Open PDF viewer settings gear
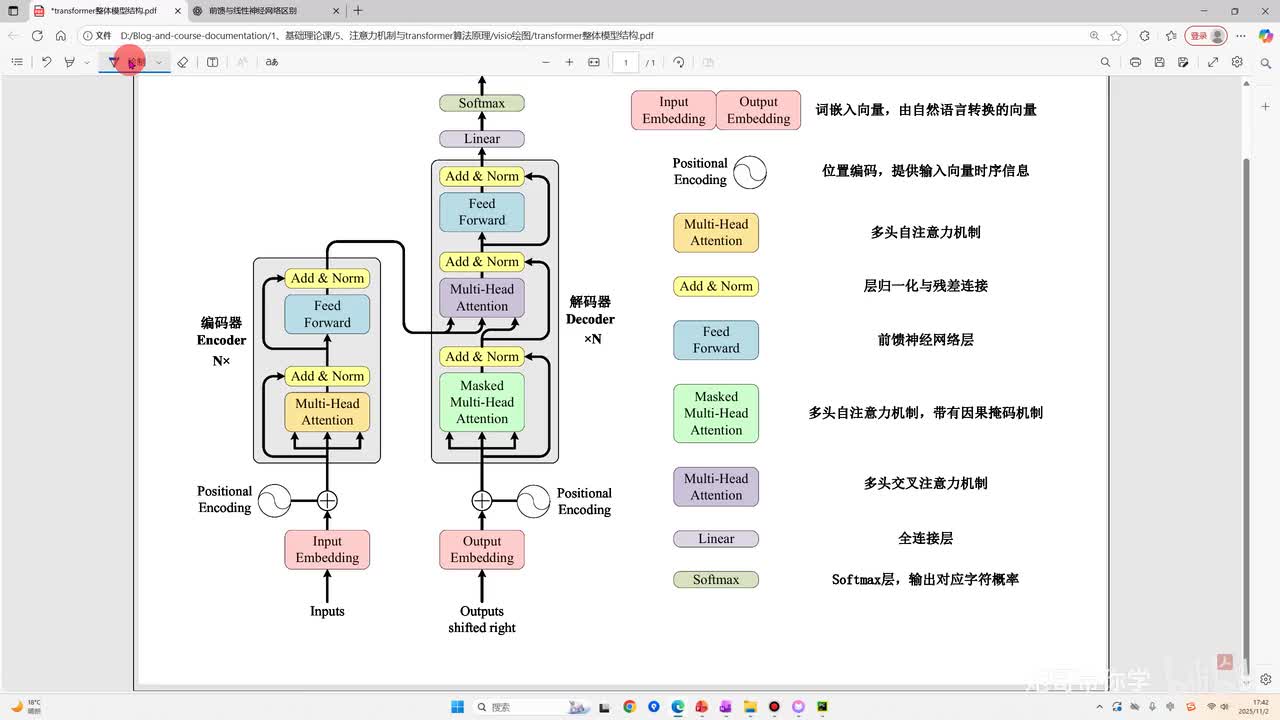 point(1237,62)
